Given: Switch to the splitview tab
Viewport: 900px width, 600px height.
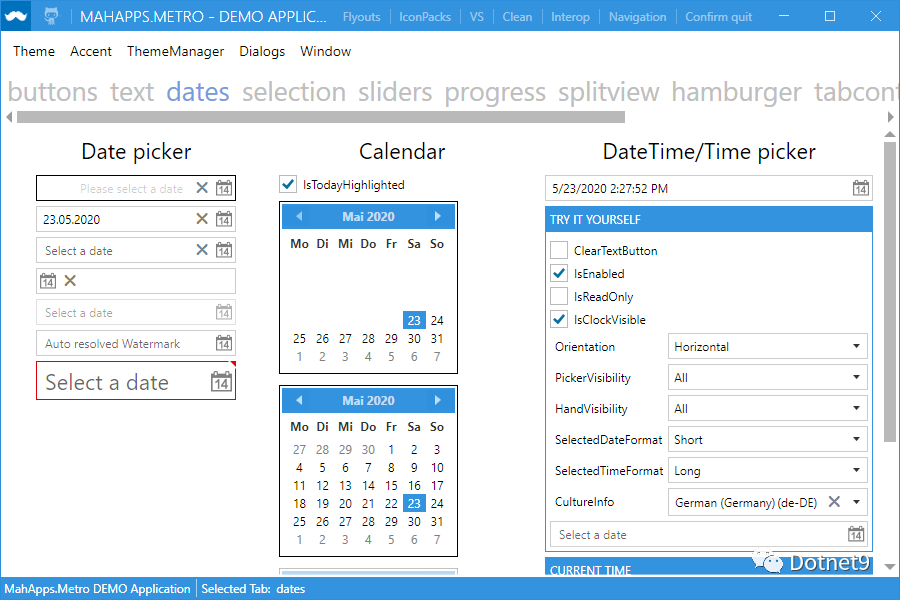Looking at the screenshot, I should (x=608, y=92).
